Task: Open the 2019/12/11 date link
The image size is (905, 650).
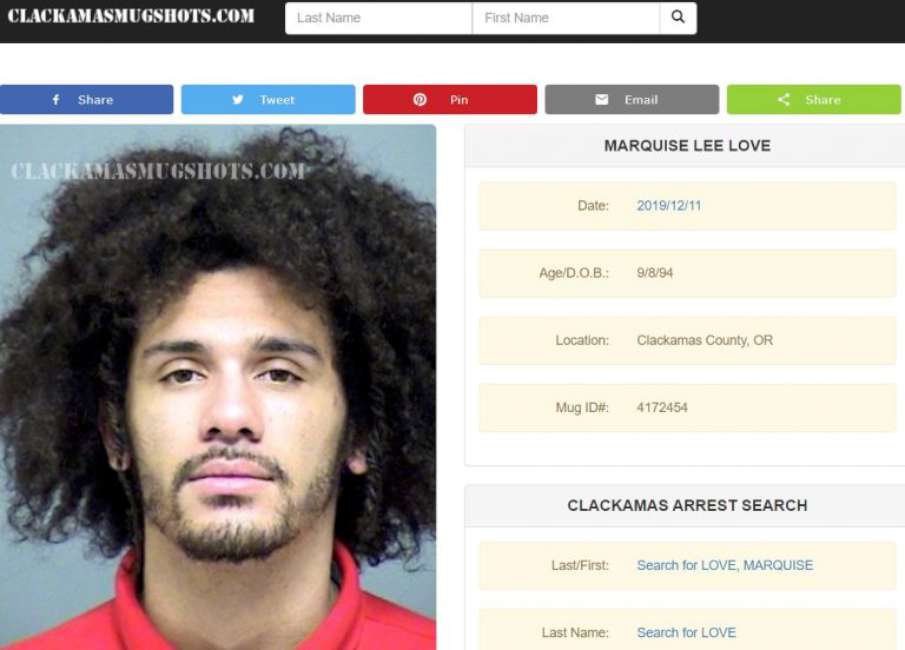Action: pos(669,206)
